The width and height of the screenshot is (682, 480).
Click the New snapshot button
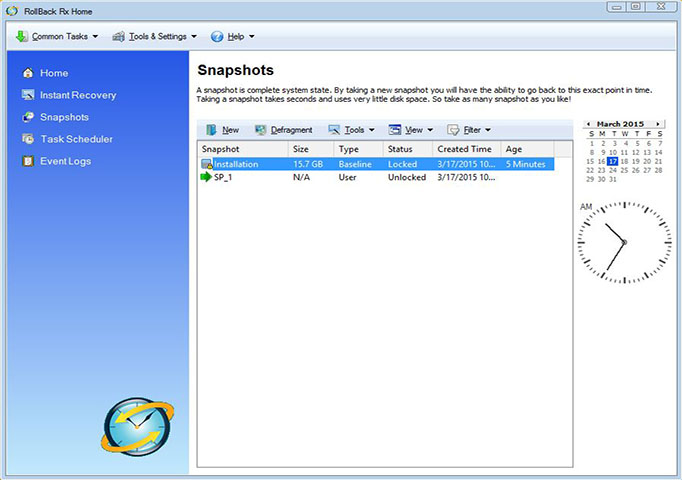tap(223, 130)
